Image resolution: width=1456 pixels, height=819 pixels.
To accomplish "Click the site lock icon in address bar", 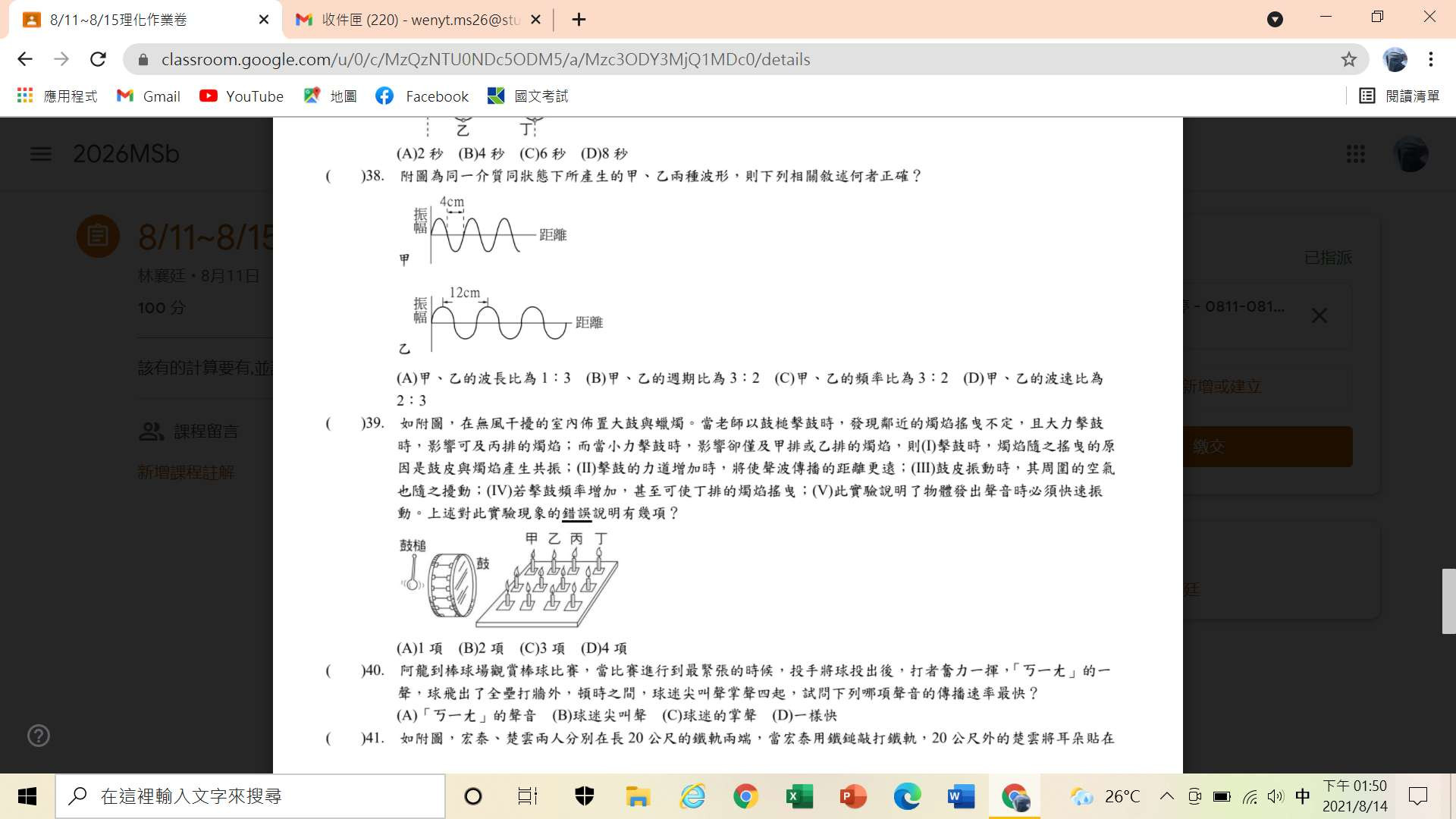I will click(x=142, y=59).
